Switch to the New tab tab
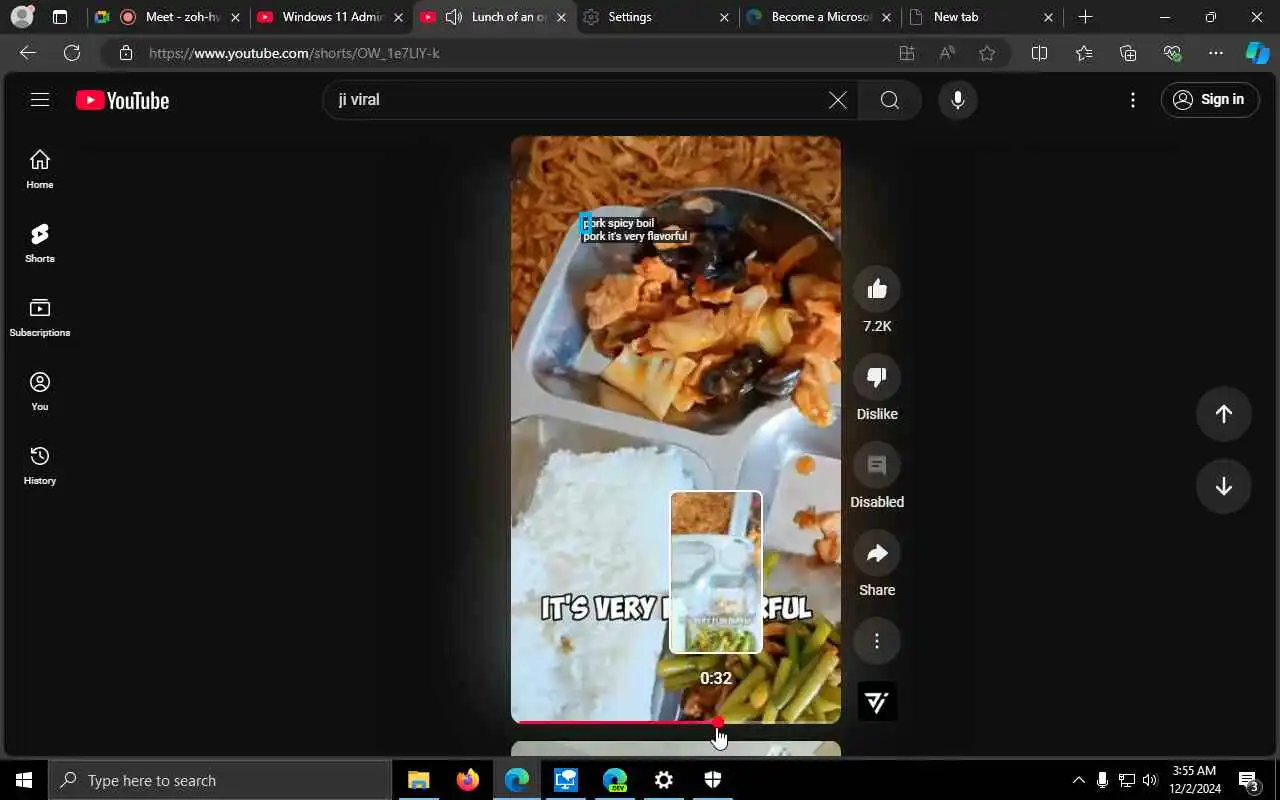This screenshot has height=800, width=1280. coord(980,17)
